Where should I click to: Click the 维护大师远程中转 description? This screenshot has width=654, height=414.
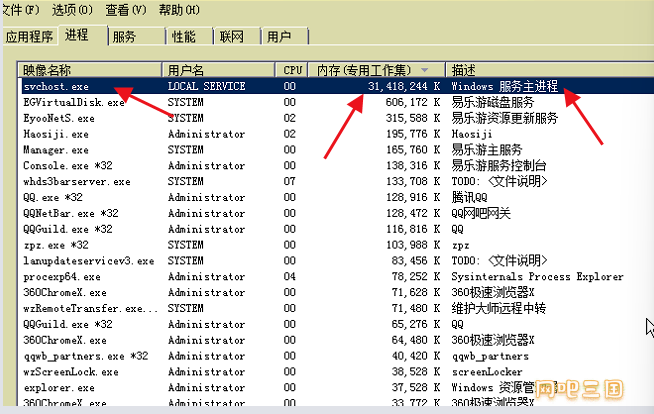pyautogui.click(x=498, y=309)
